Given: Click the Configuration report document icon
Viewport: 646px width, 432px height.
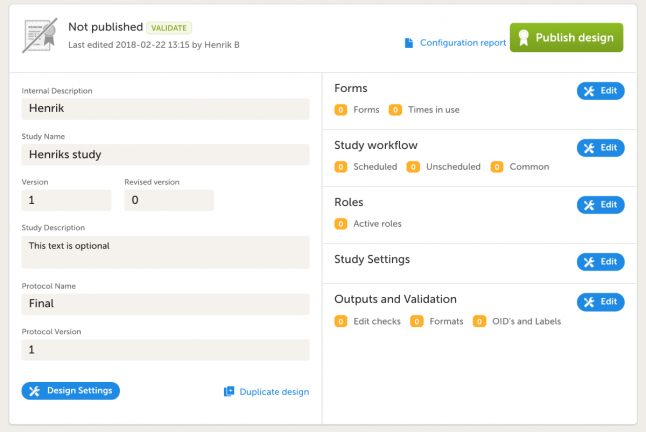Looking at the screenshot, I should (x=408, y=43).
